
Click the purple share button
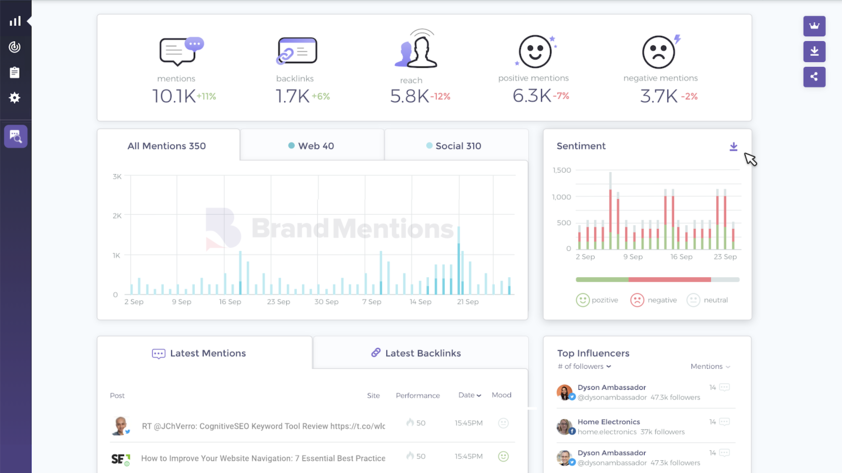814,77
